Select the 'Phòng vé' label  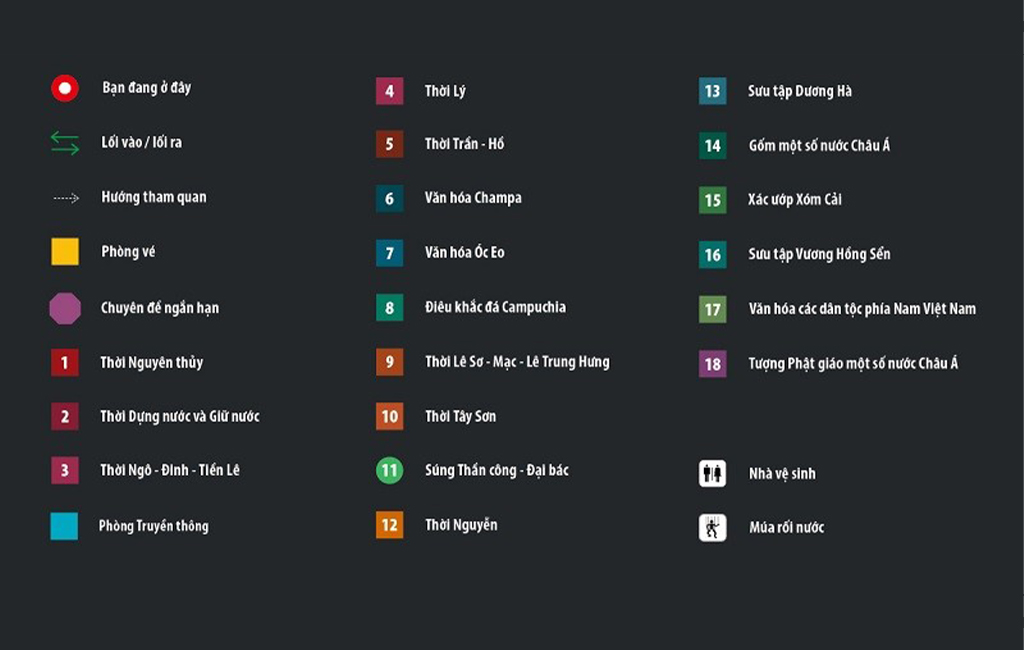pos(128,252)
